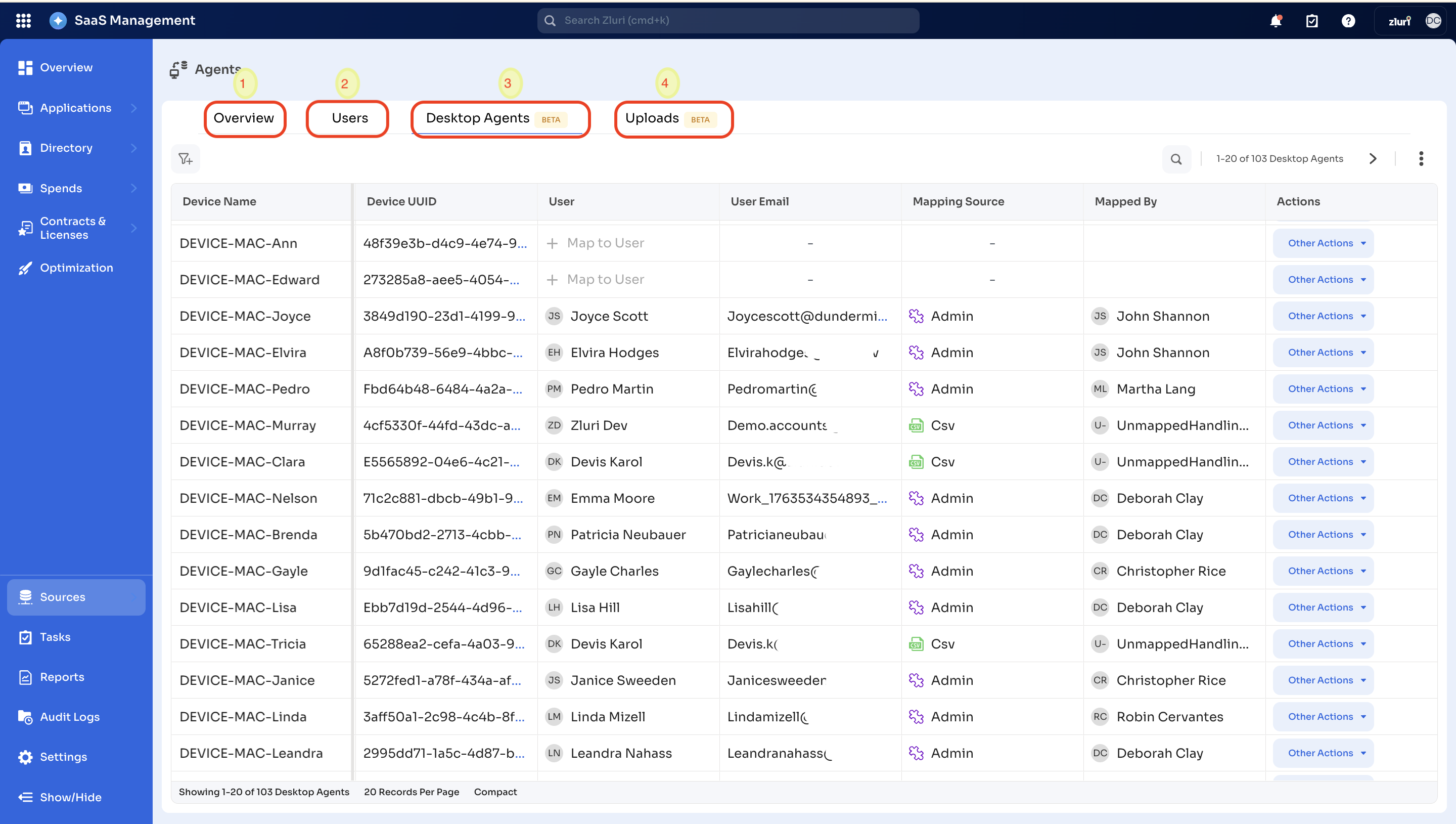Open Audit Logs in the sidebar
1456x824 pixels.
tap(70, 716)
